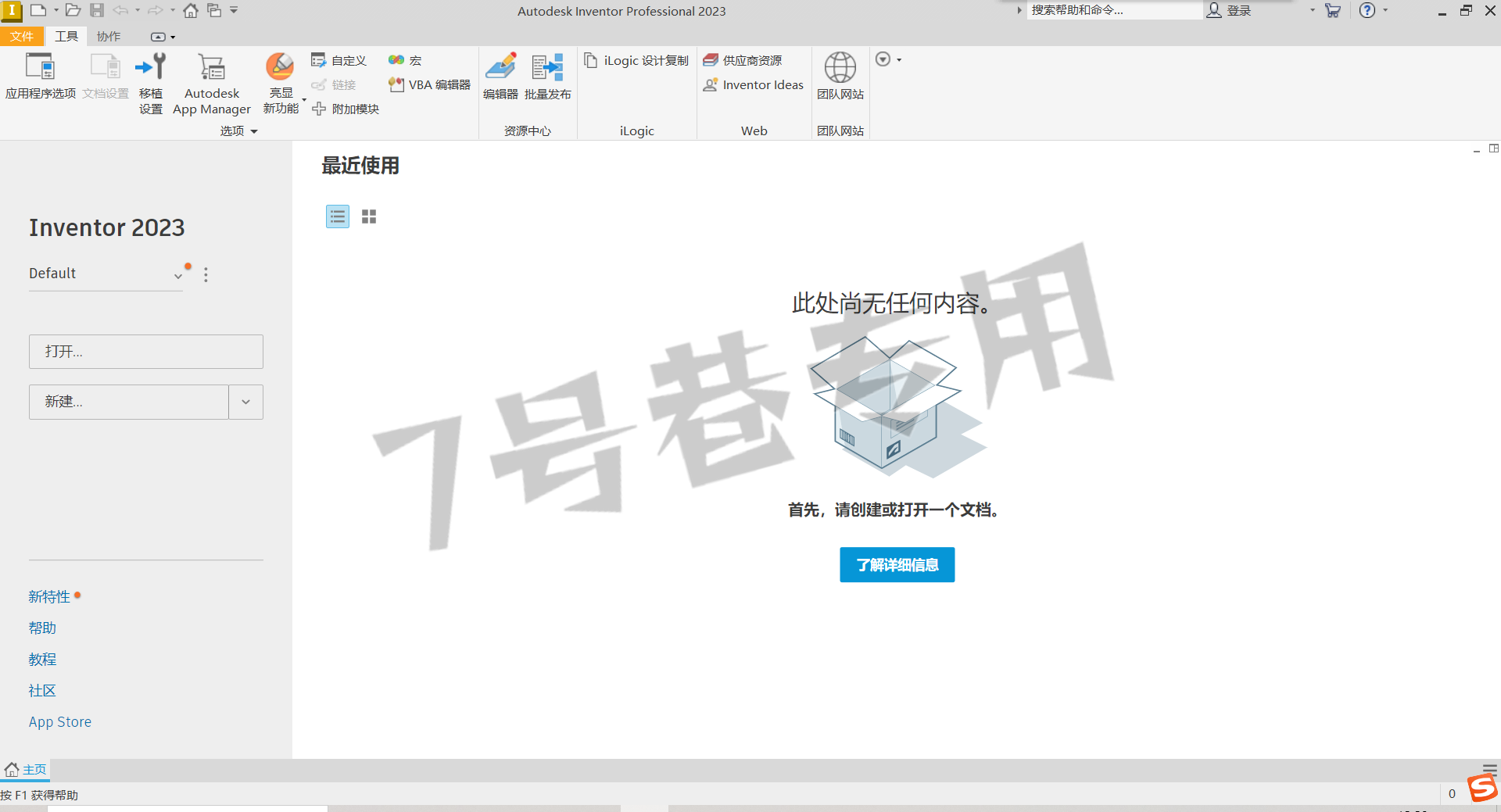Click the 搜索帮助和命令 search field
This screenshot has width=1501, height=812.
tap(1114, 10)
